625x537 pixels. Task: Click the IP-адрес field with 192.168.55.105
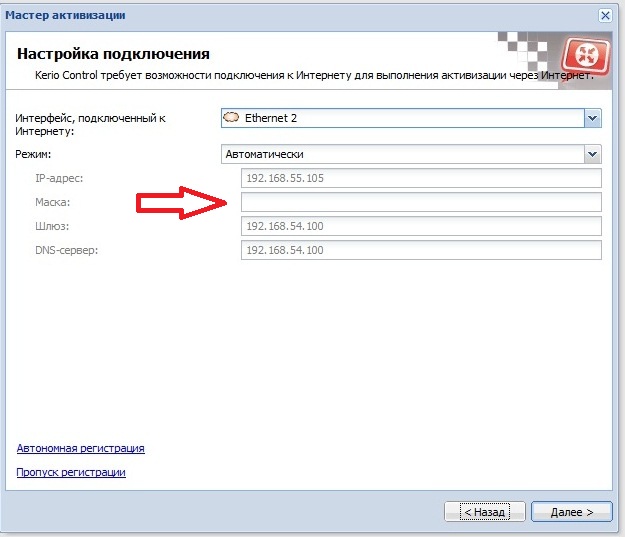click(420, 178)
